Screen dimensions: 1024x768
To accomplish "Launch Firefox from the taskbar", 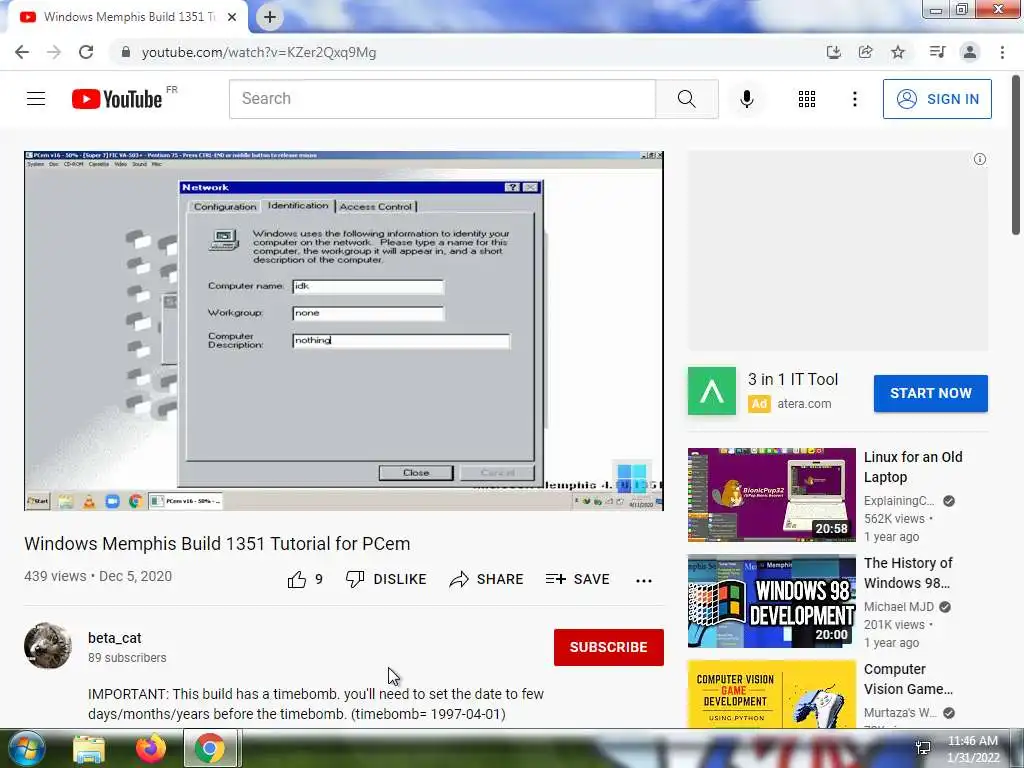I will [x=151, y=749].
